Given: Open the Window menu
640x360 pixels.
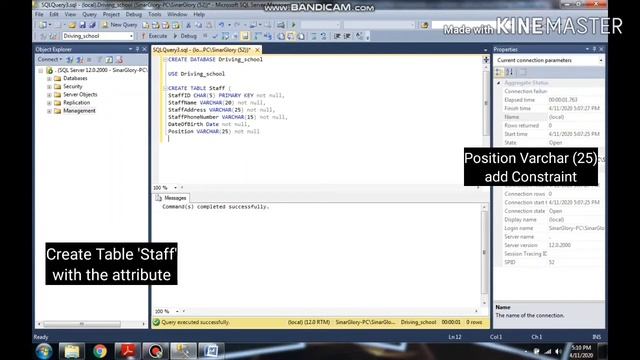Looking at the screenshot, I should 177,14.
